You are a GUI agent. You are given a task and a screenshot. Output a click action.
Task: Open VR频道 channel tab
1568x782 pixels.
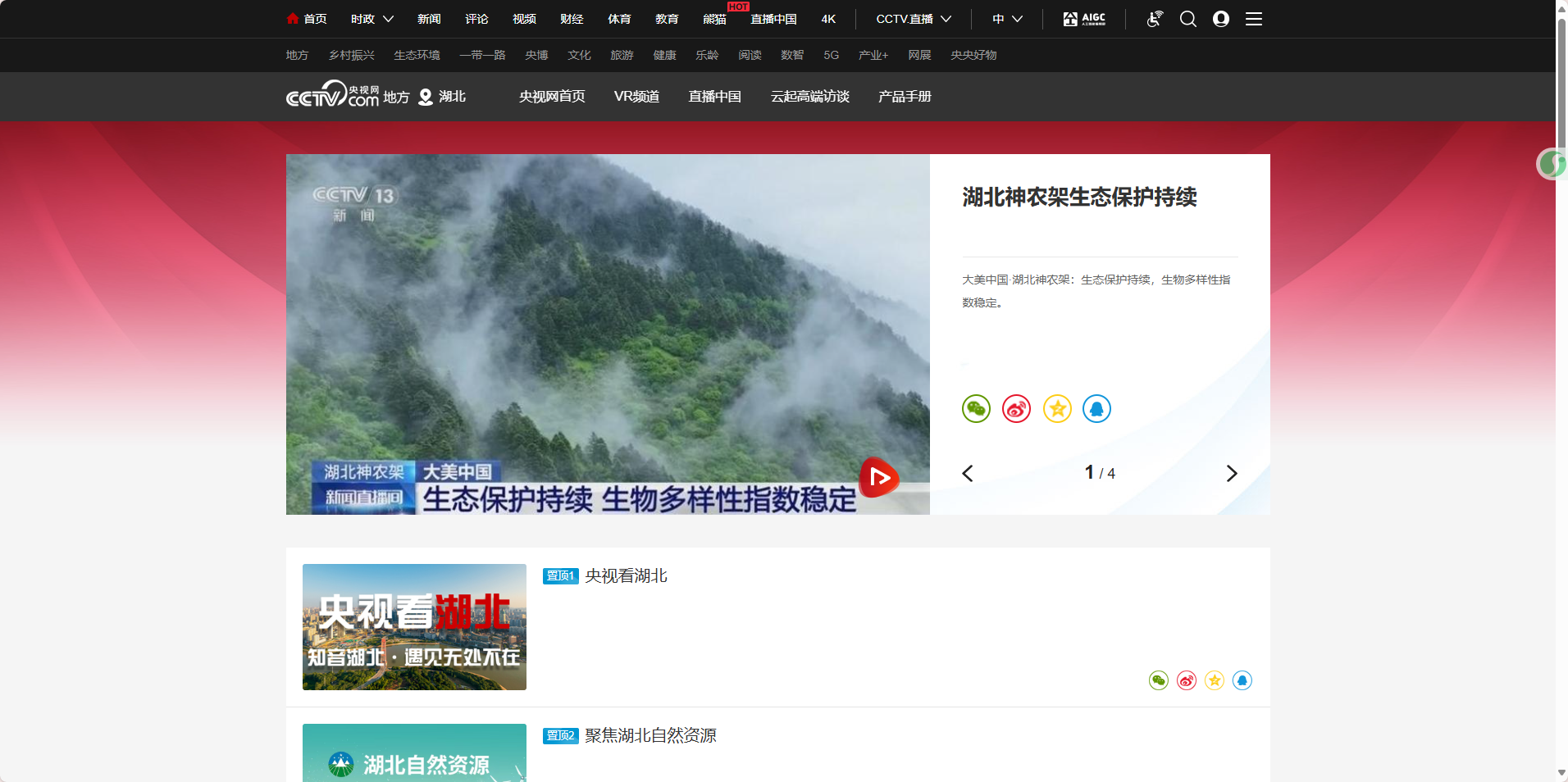[x=636, y=97]
